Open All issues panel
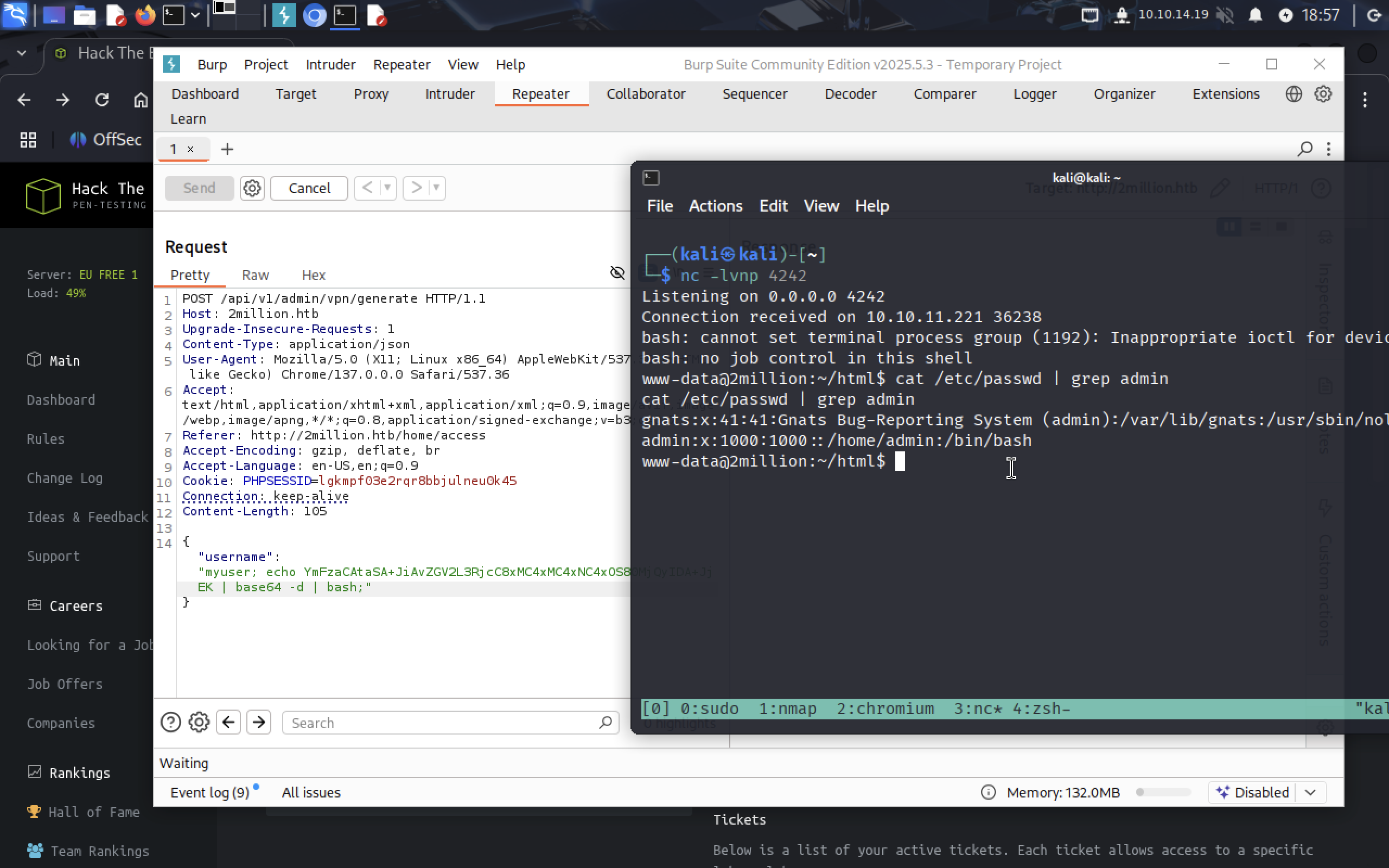The image size is (1389, 868). [311, 792]
